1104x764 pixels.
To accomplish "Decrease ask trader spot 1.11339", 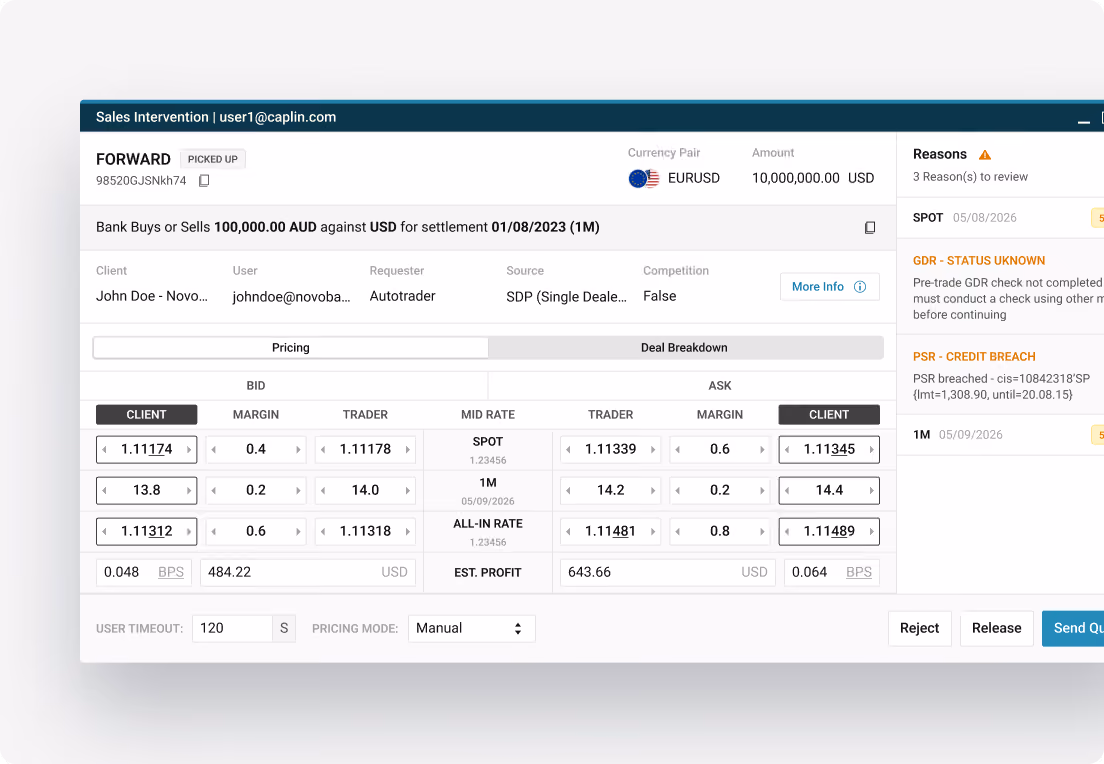I will tap(569, 449).
